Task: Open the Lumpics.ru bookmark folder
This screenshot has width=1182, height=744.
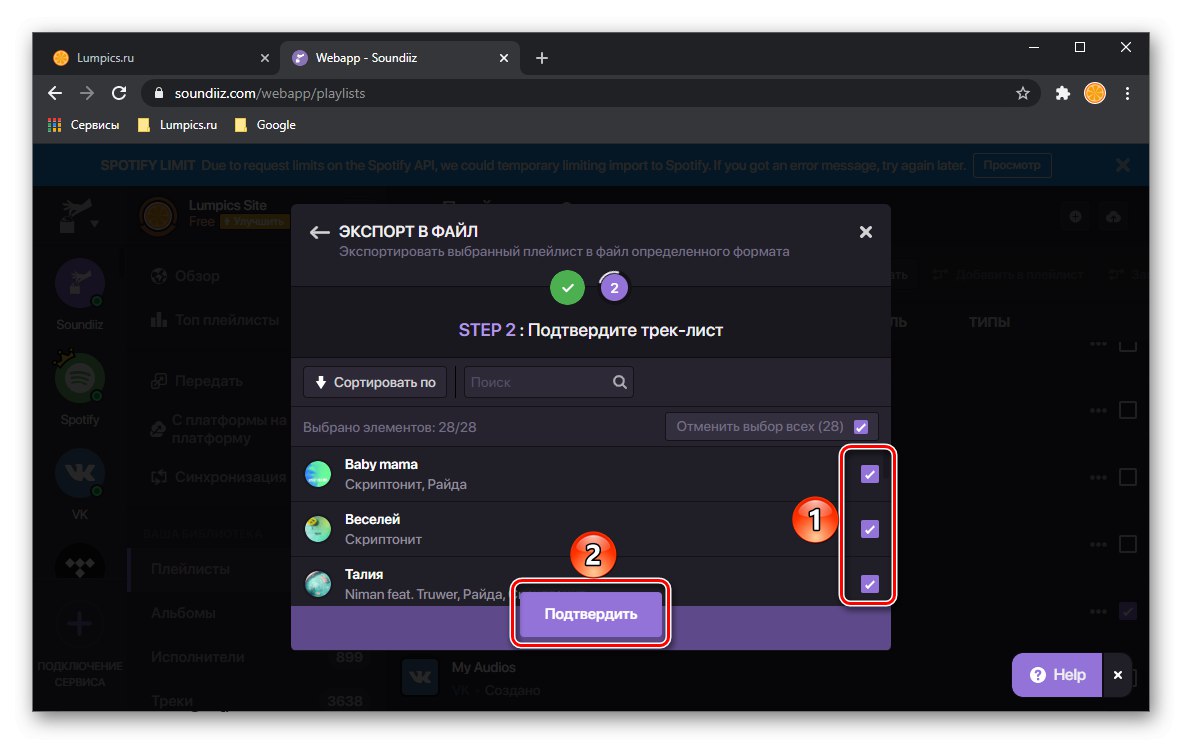Action: click(178, 125)
